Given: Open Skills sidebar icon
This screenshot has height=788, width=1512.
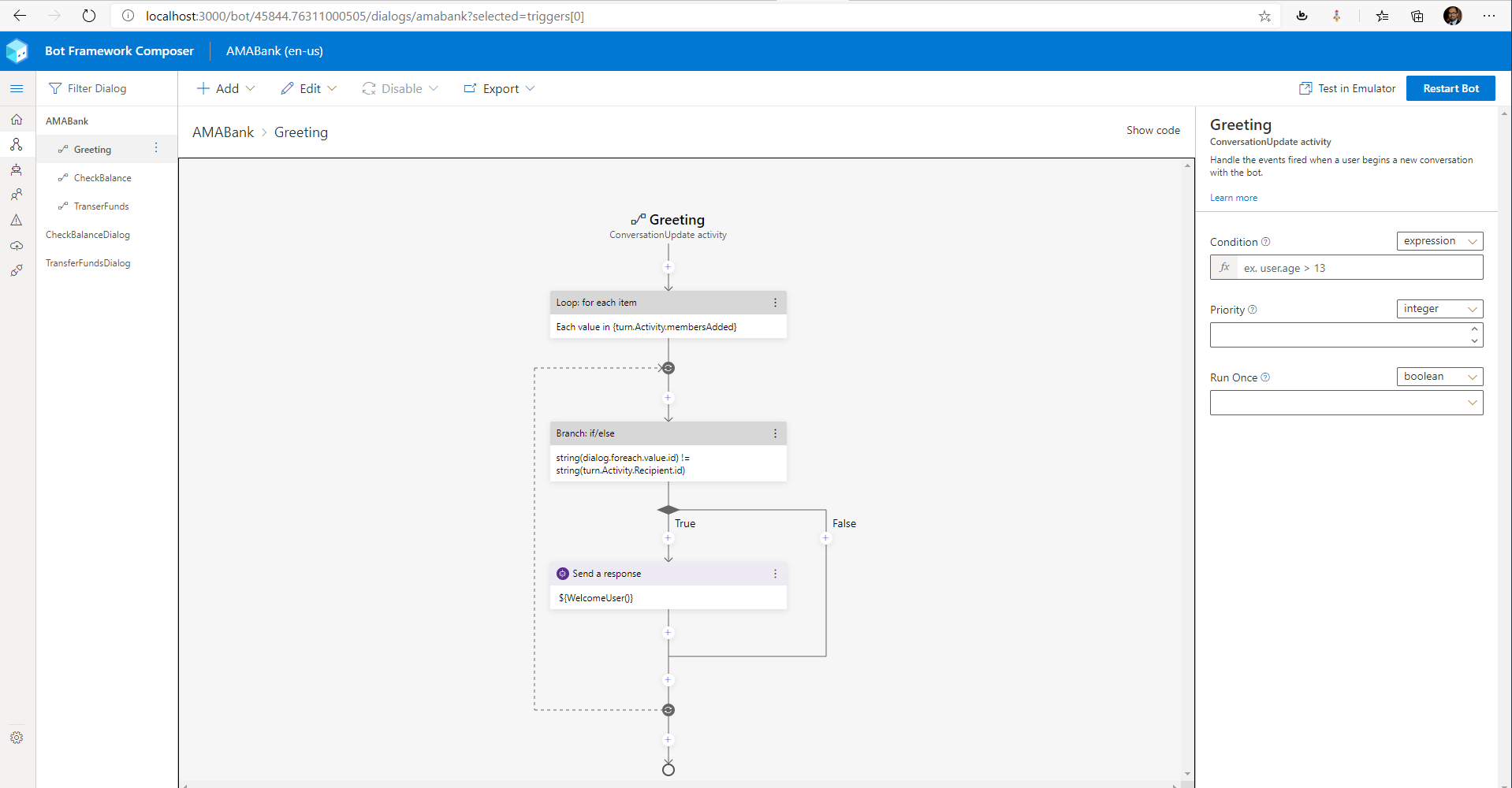Looking at the screenshot, I should (x=17, y=270).
